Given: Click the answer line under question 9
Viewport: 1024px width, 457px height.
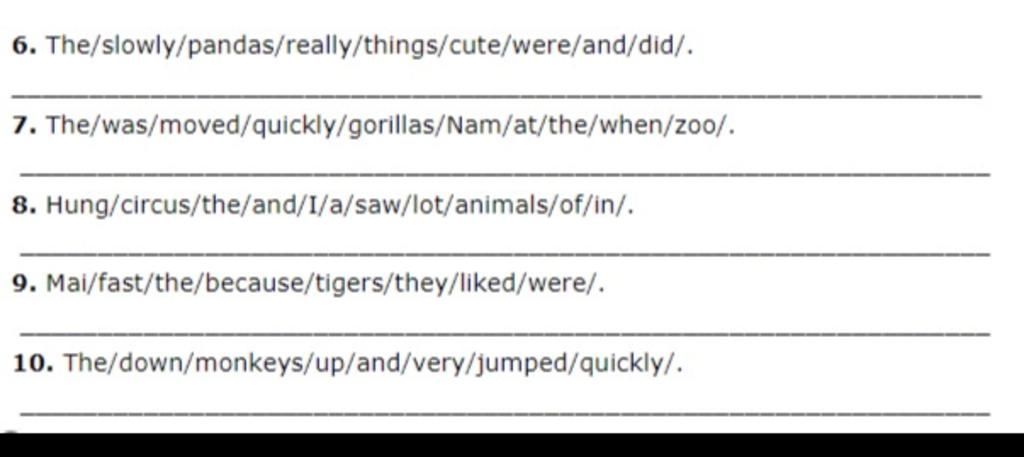Looking at the screenshot, I should [x=505, y=334].
